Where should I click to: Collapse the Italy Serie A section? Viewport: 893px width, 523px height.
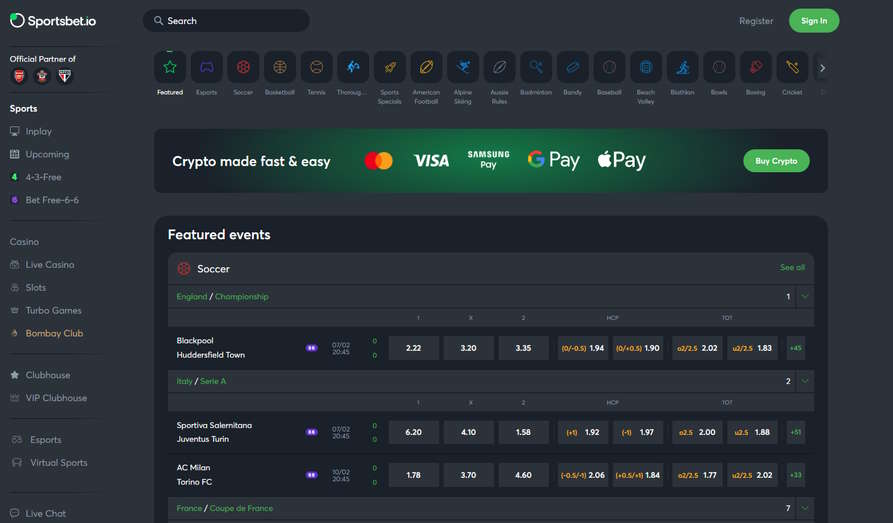(x=805, y=381)
